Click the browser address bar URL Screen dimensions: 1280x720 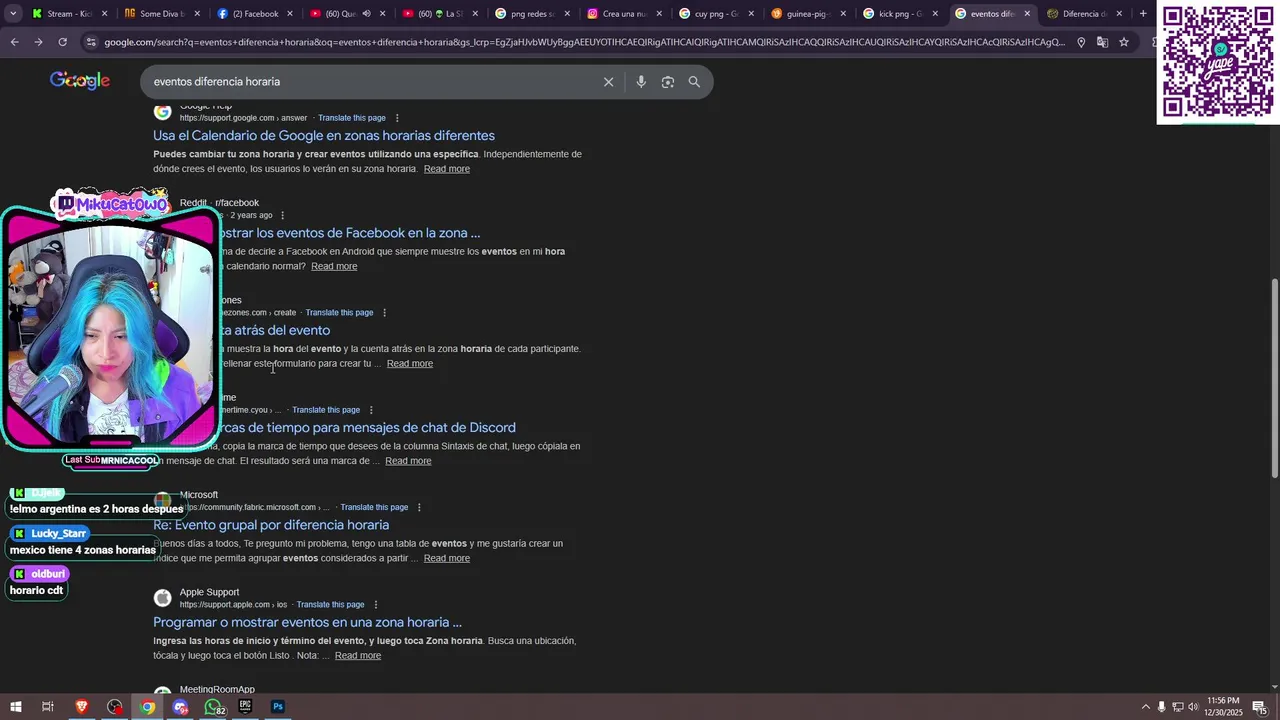click(x=584, y=42)
